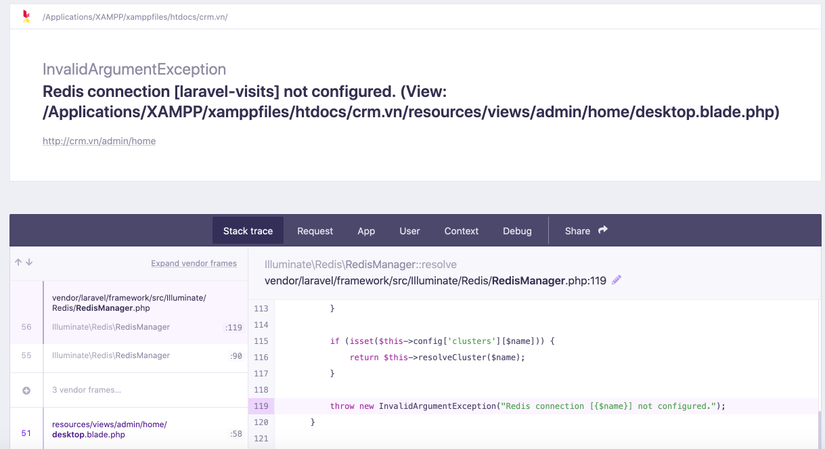Switch to the App tab

[366, 231]
